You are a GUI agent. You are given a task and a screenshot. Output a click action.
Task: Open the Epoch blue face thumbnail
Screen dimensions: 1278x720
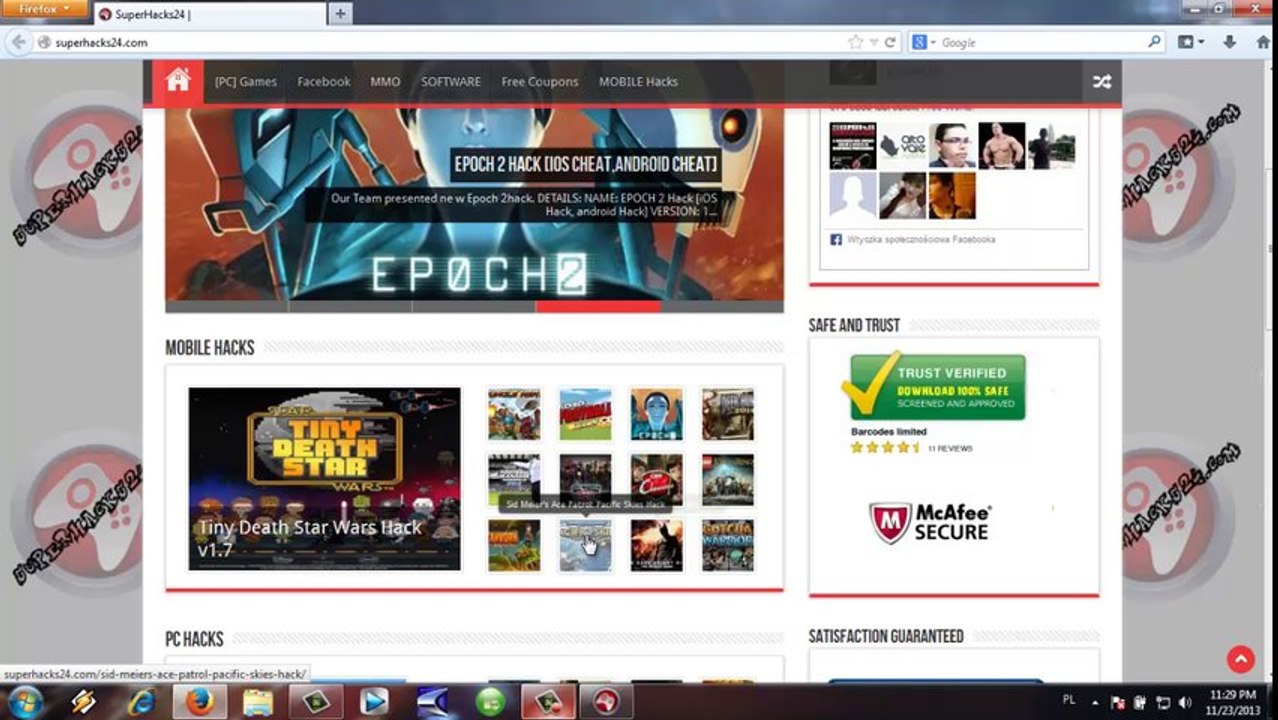click(656, 414)
